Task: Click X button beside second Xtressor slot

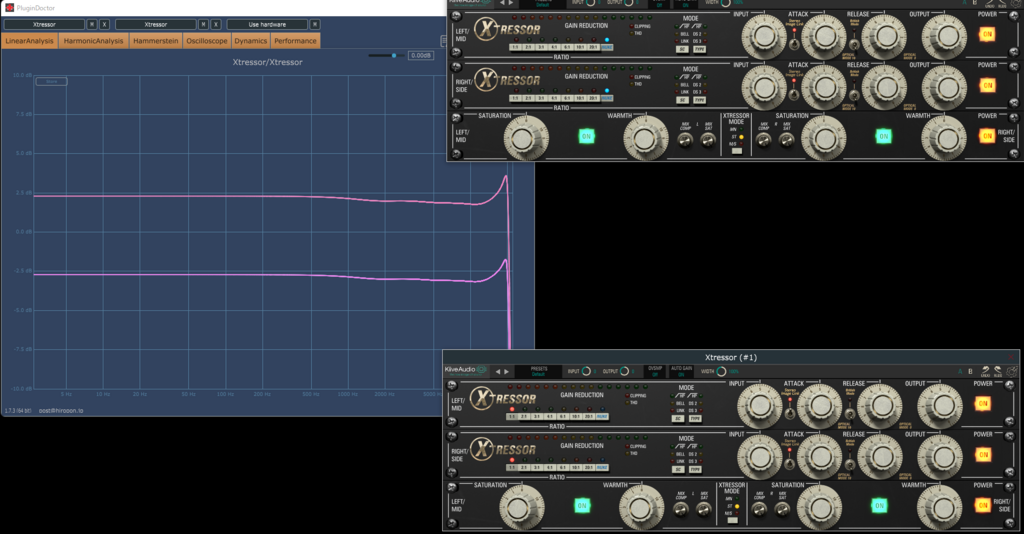Action: point(216,24)
